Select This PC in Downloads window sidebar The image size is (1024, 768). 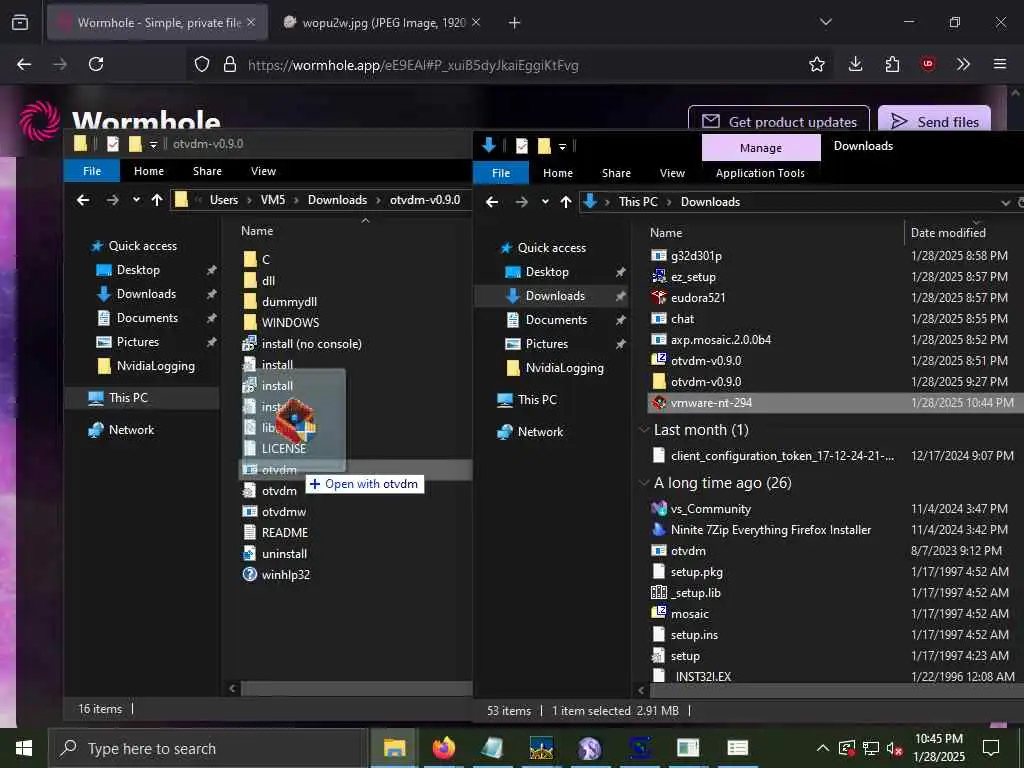coord(537,400)
